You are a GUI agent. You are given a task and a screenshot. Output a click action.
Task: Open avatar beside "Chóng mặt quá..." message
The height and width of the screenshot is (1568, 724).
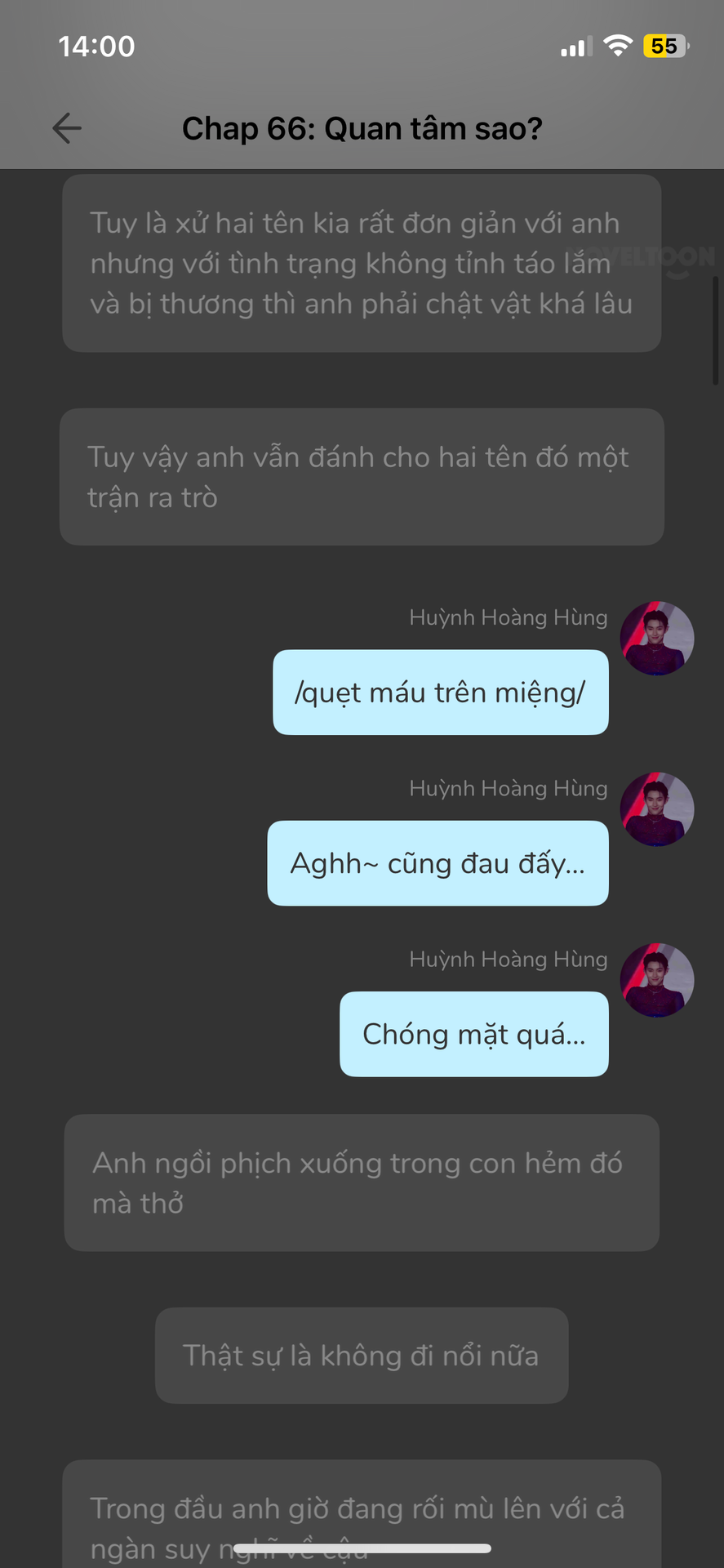657,980
